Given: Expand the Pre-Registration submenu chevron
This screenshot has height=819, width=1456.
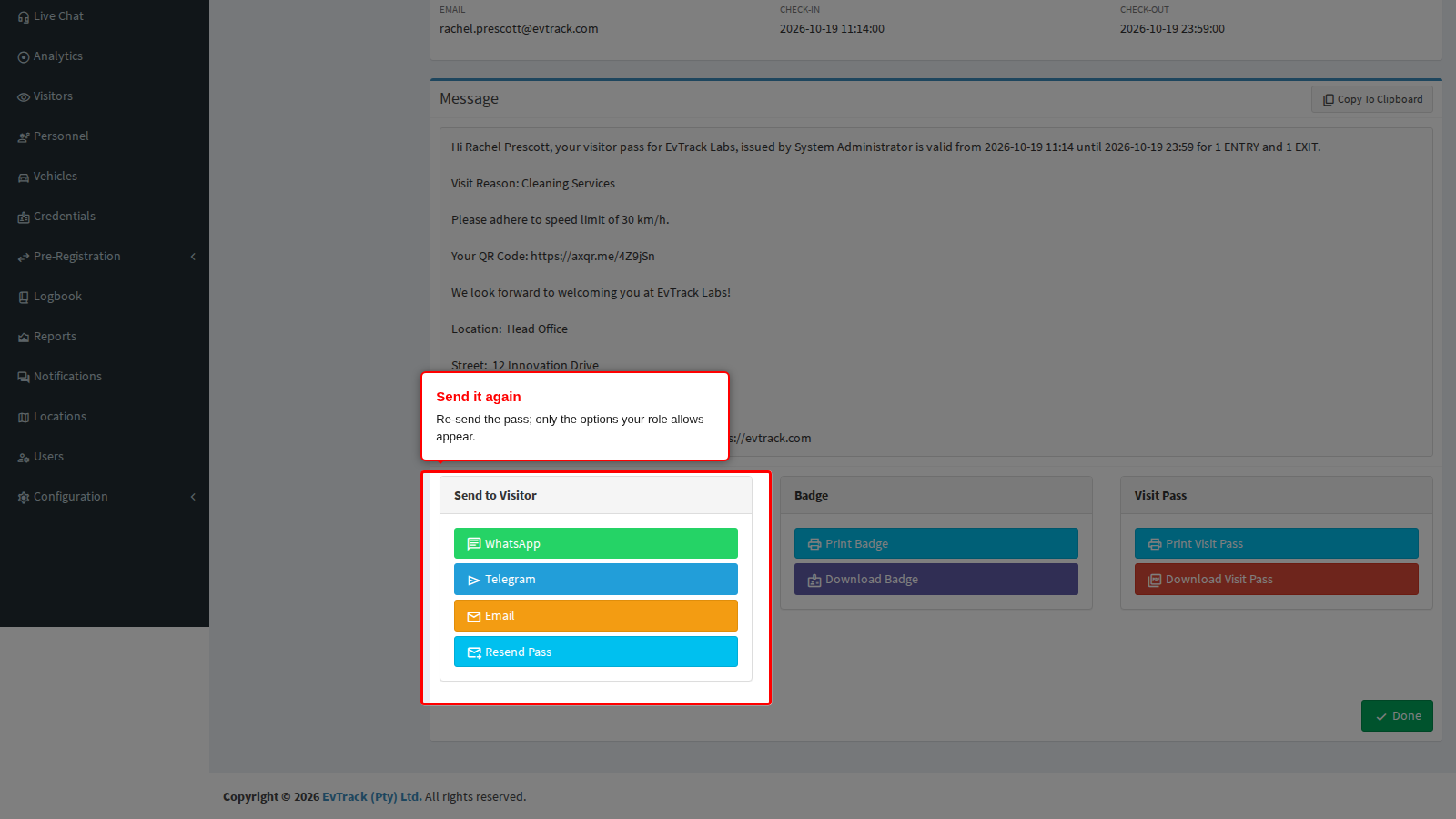Looking at the screenshot, I should coord(193,257).
